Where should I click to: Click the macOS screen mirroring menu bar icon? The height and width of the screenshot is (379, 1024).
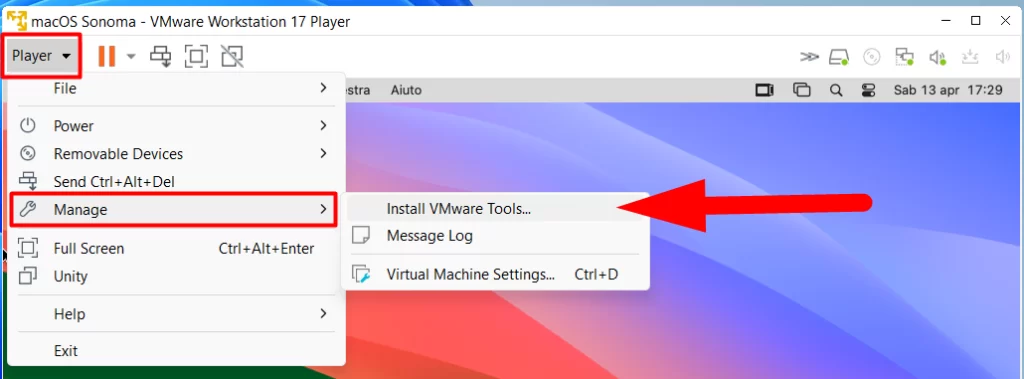764,90
